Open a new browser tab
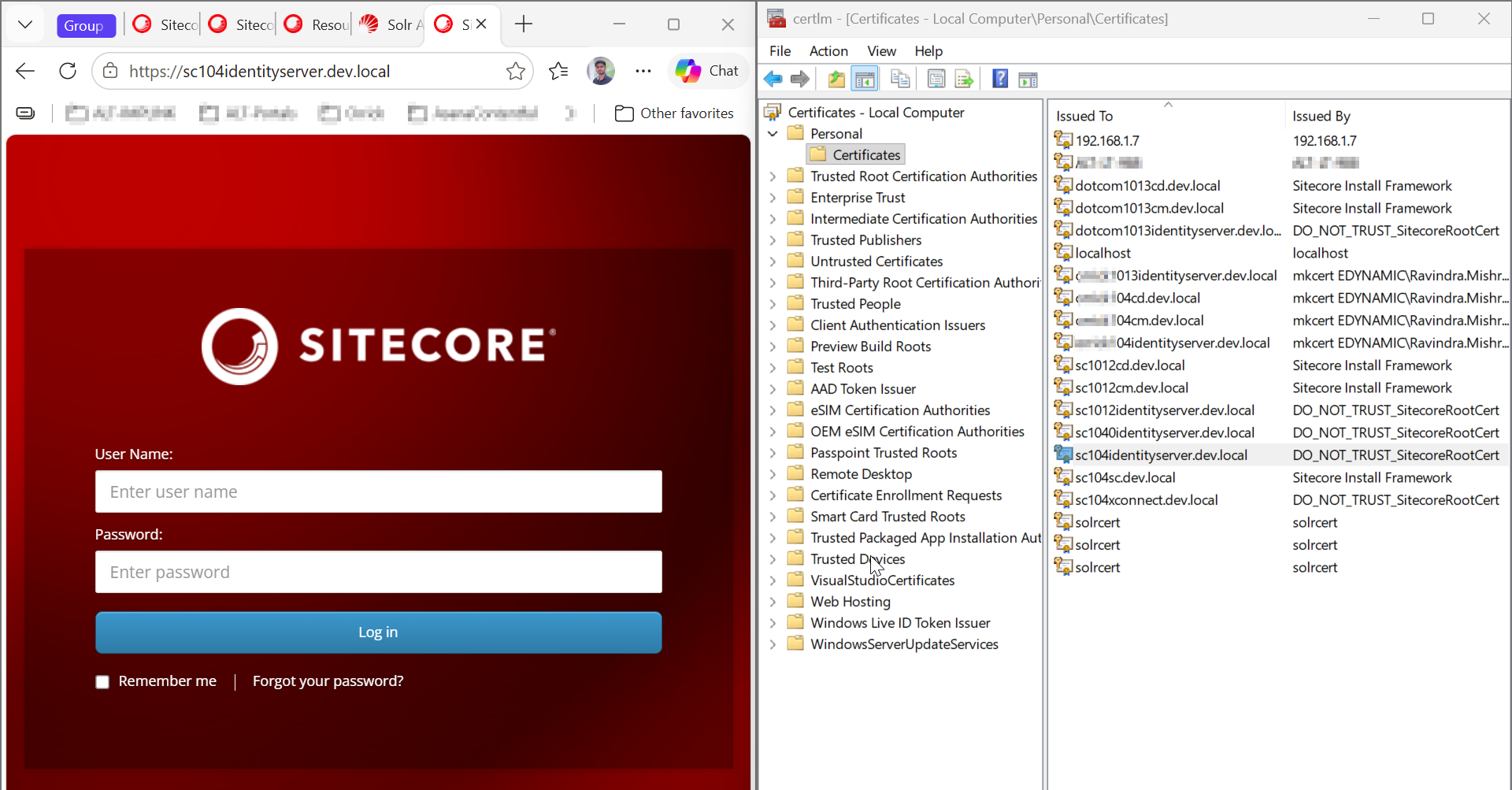This screenshot has height=790, width=1512. pos(524,24)
